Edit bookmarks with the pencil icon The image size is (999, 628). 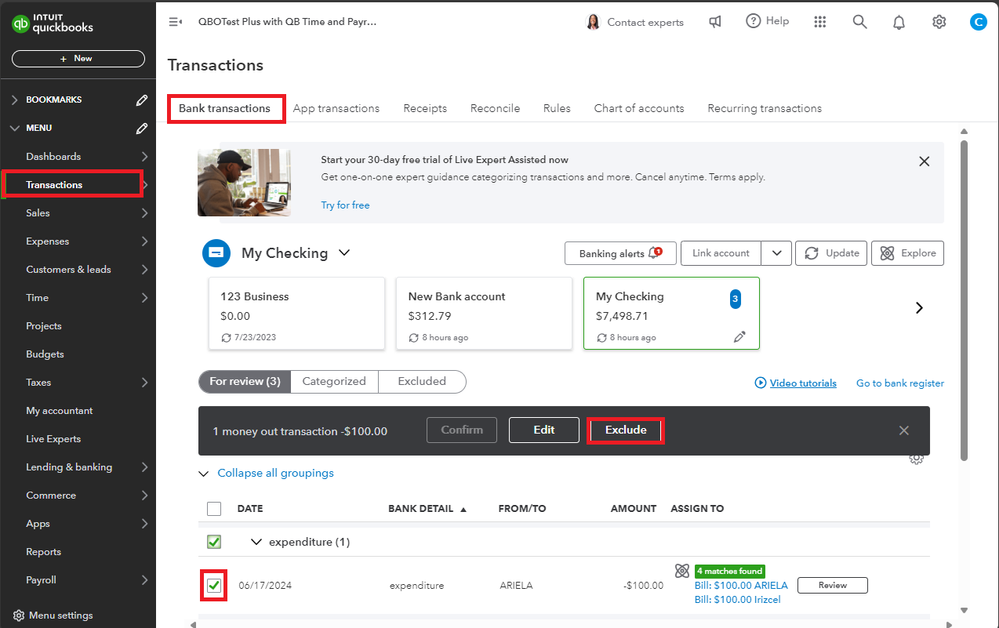[x=142, y=100]
